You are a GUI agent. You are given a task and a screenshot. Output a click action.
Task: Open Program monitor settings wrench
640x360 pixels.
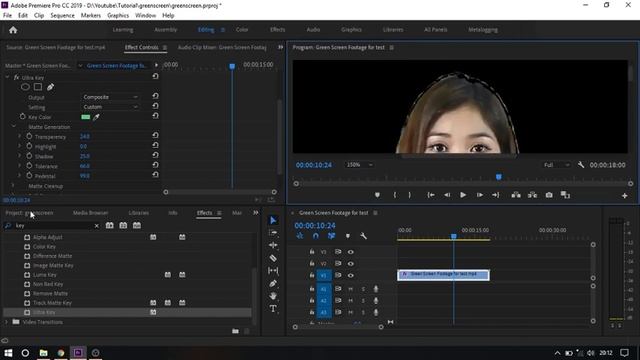point(581,165)
